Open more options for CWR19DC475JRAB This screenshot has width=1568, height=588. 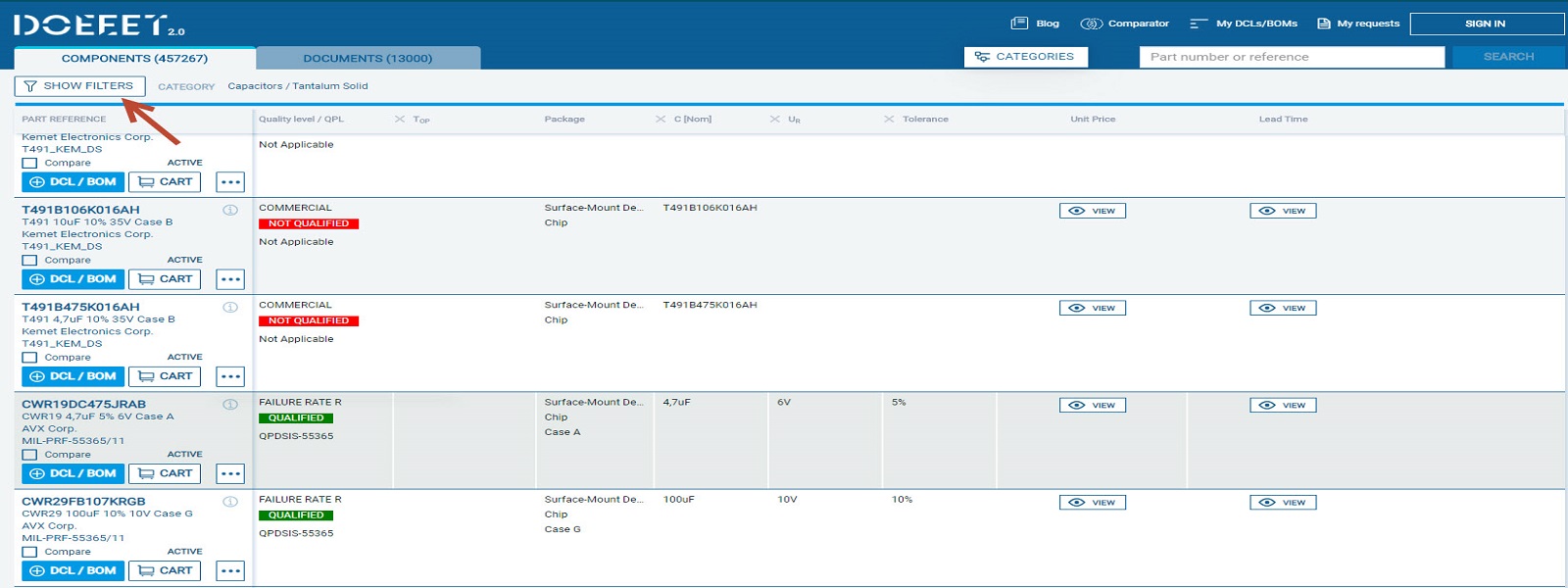tap(230, 473)
